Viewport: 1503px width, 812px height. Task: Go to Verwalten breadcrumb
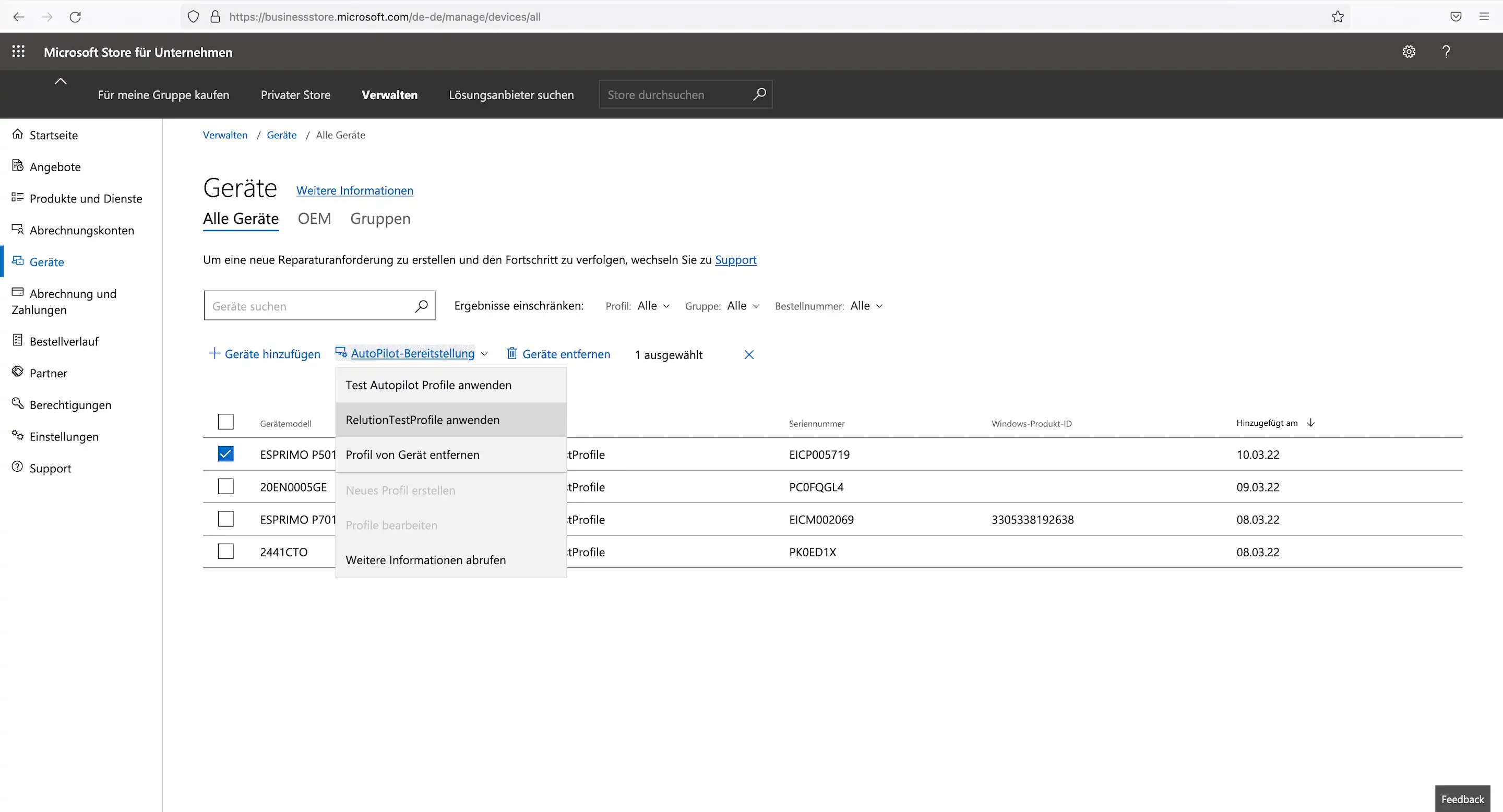click(x=225, y=135)
